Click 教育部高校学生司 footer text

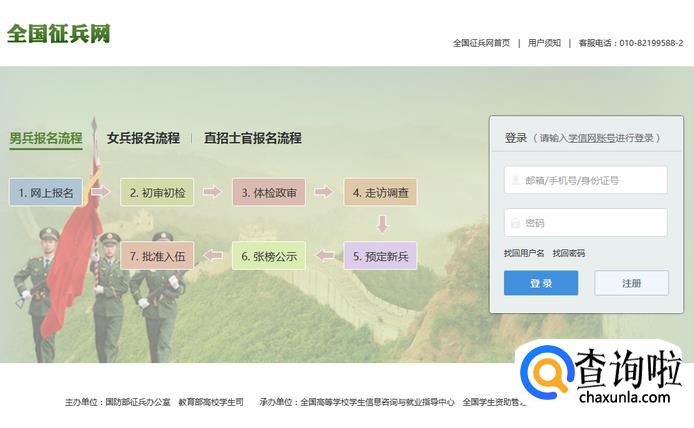click(211, 402)
